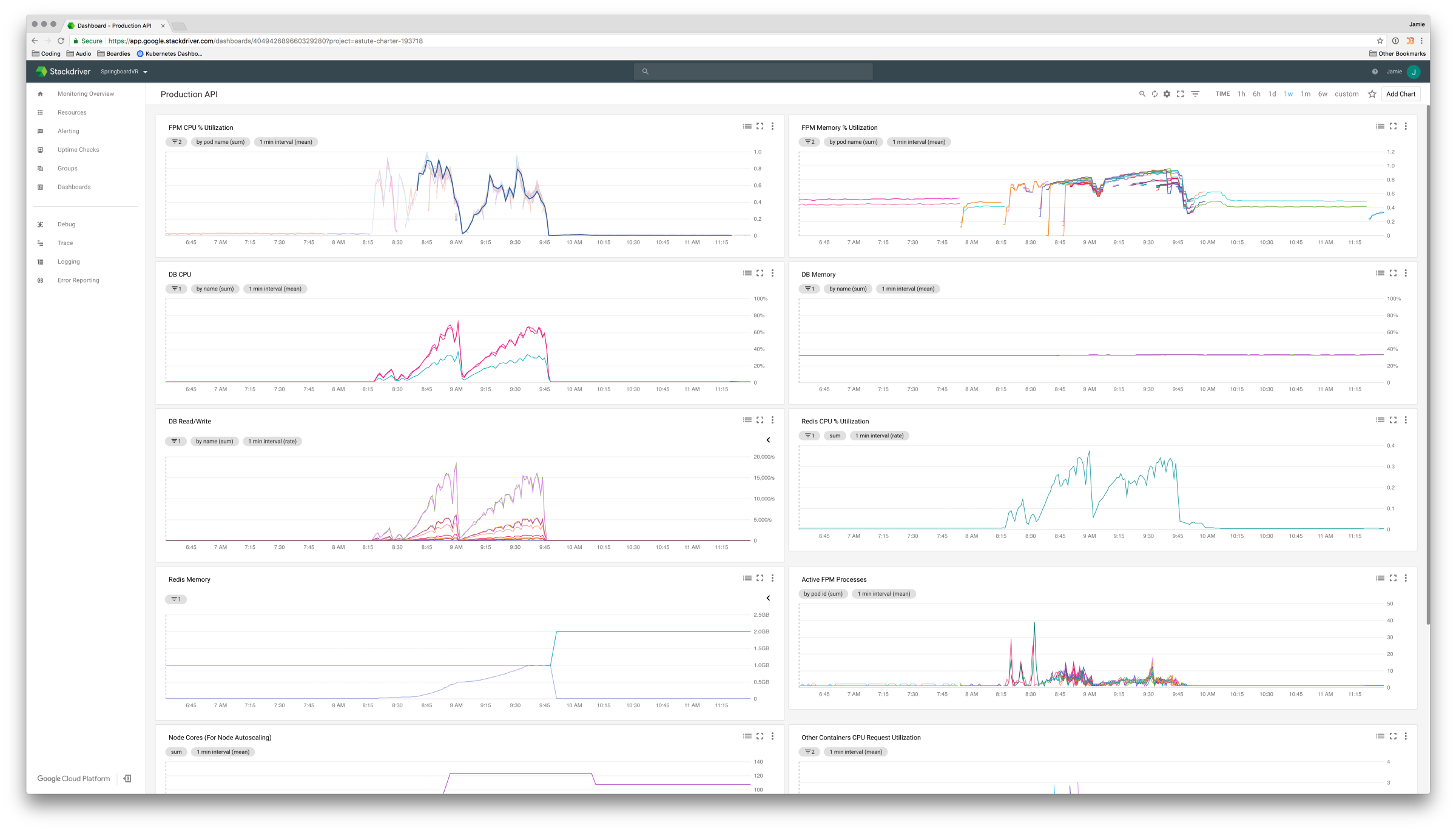The image size is (1456, 831).
Task: Toggle legend list on FPM CPU chart
Action: coord(747,126)
